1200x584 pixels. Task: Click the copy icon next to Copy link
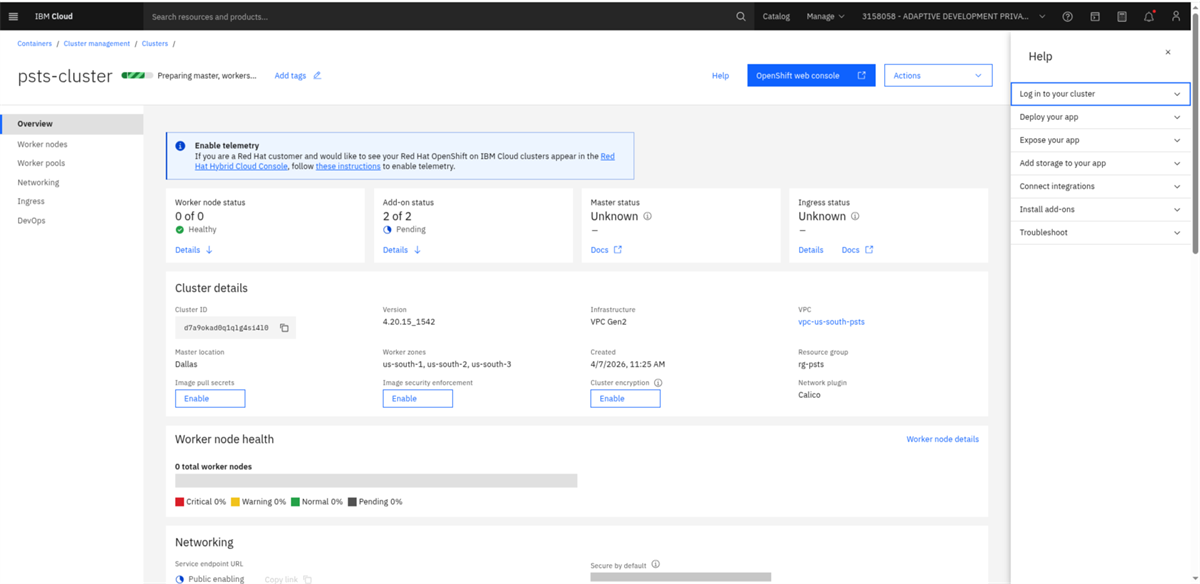(307, 579)
